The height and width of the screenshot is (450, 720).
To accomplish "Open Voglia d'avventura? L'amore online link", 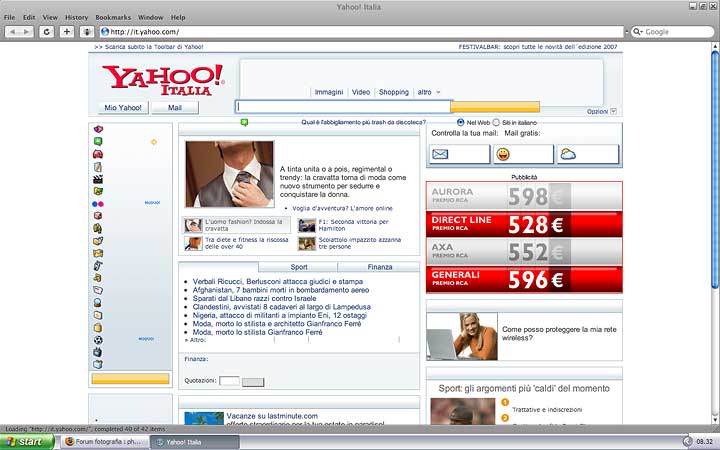I will [343, 208].
